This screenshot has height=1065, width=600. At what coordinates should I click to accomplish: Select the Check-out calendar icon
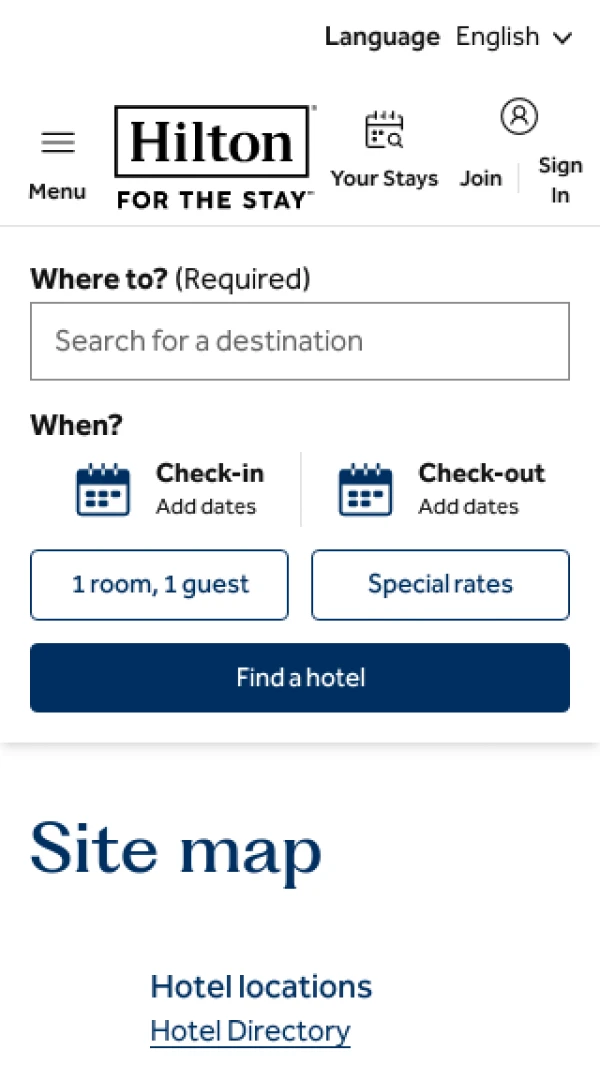click(364, 489)
